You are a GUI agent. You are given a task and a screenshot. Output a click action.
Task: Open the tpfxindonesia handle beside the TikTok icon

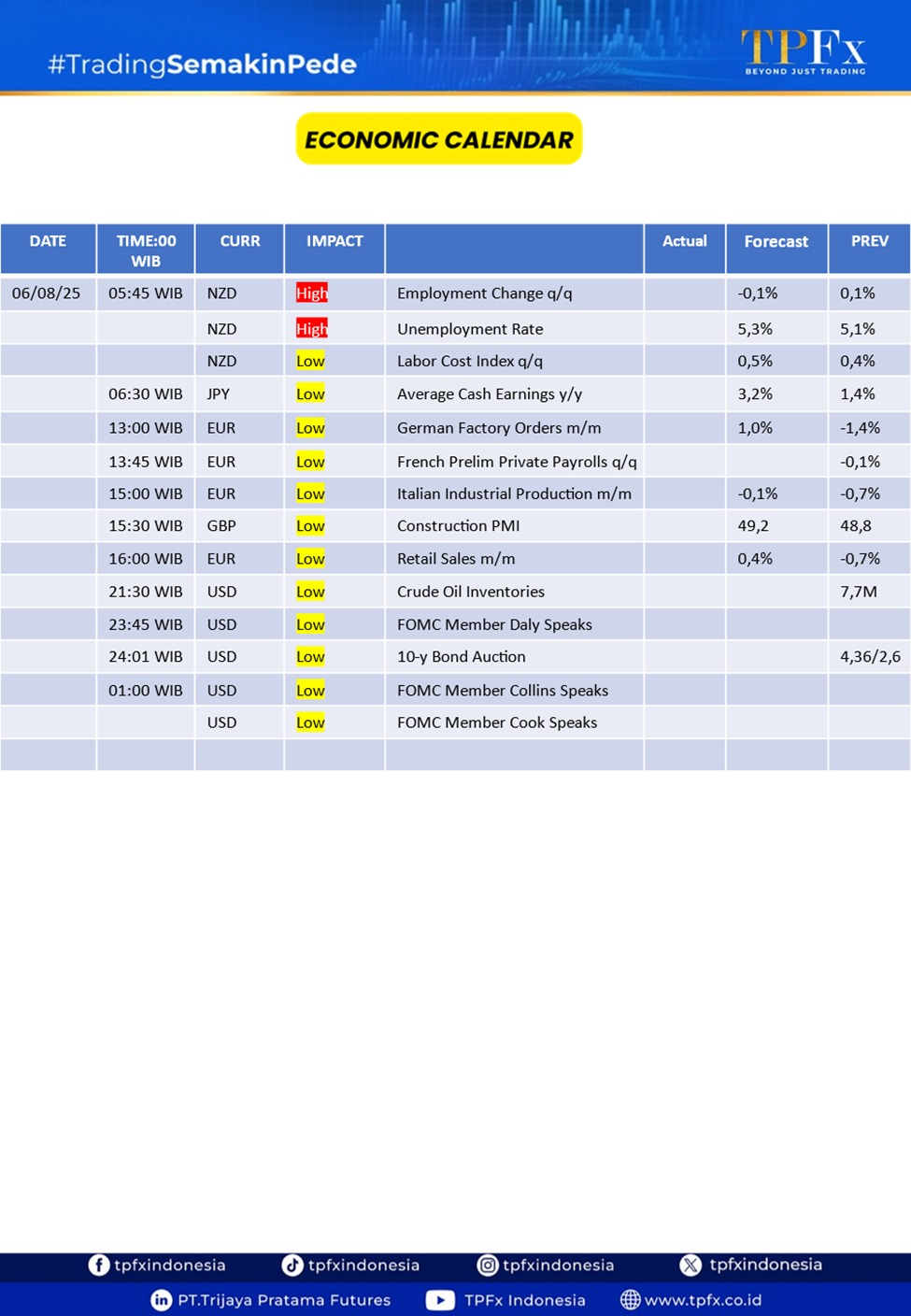click(x=363, y=1265)
